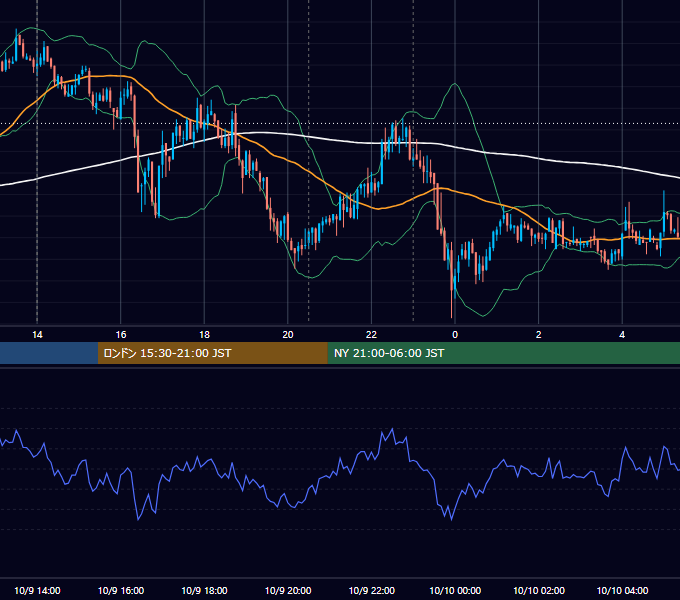
Task: Click the 20 hour label on price chart axis
Action: point(288,335)
